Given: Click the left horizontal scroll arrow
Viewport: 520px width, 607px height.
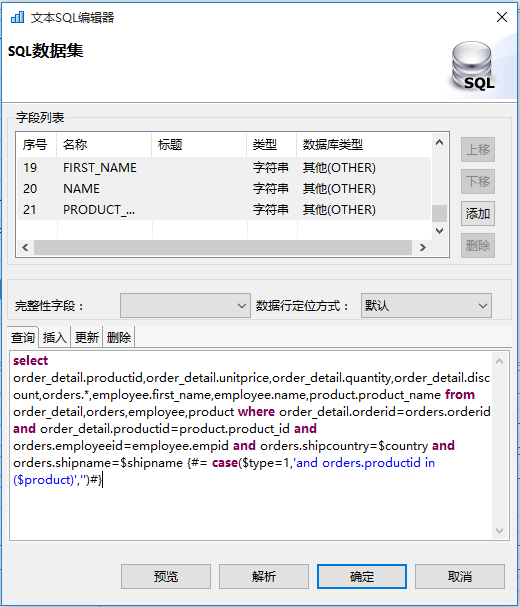Looking at the screenshot, I should point(25,248).
